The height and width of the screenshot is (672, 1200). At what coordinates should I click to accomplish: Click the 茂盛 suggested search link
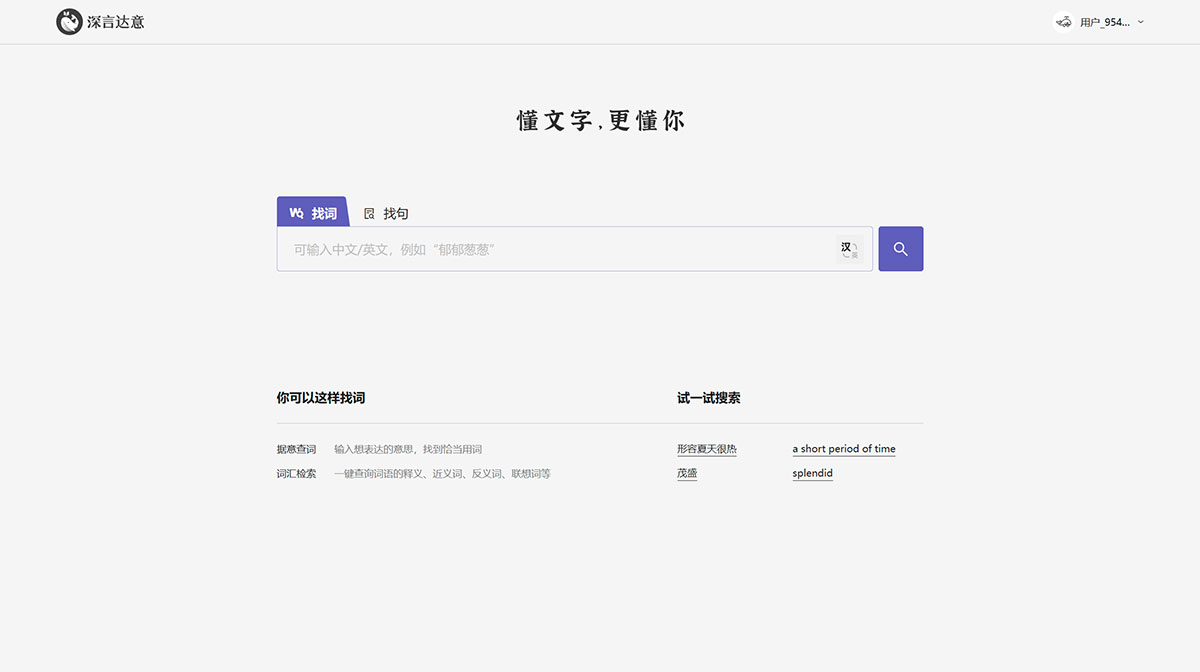(x=687, y=472)
